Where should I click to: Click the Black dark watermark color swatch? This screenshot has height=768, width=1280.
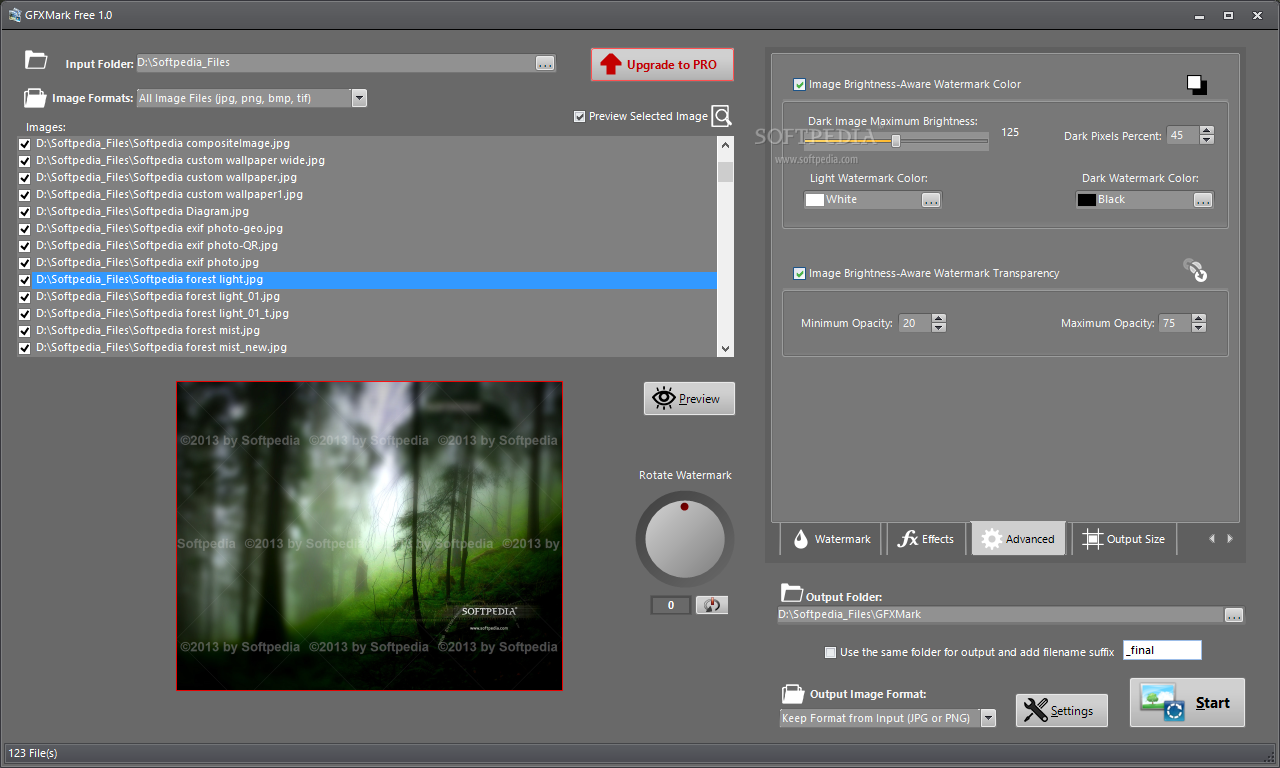pyautogui.click(x=1087, y=200)
